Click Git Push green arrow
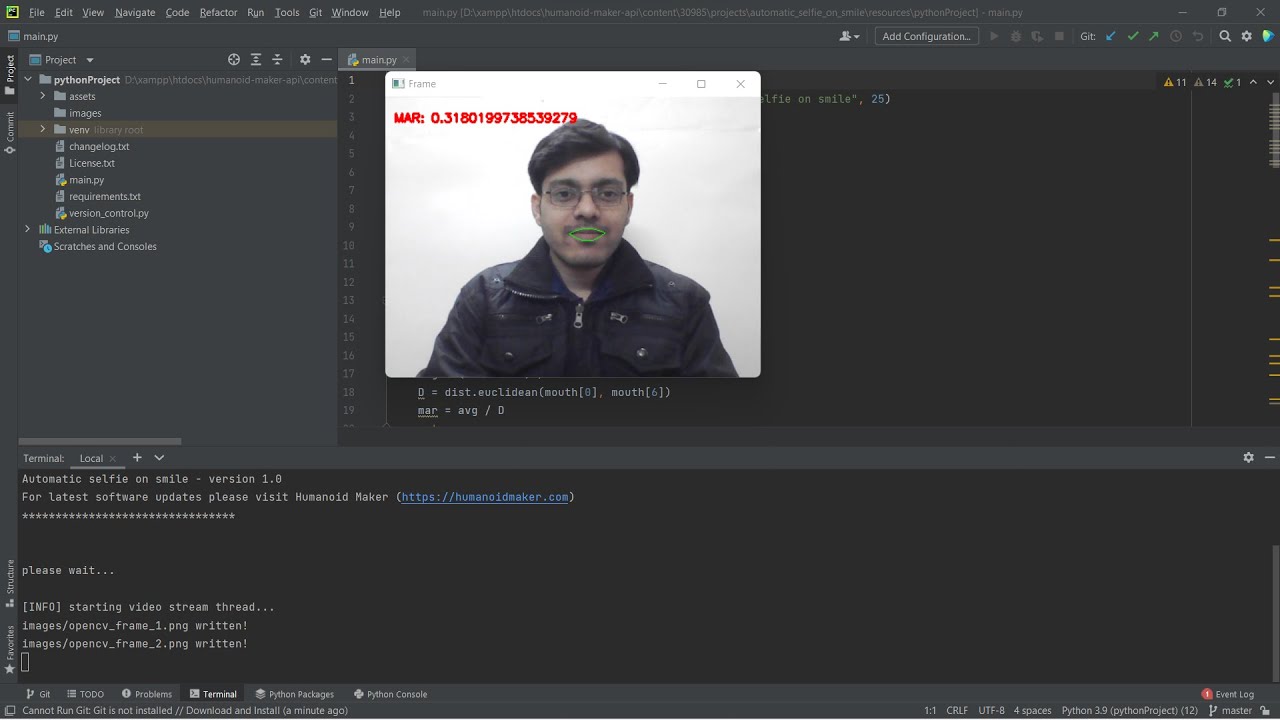 (x=1154, y=36)
